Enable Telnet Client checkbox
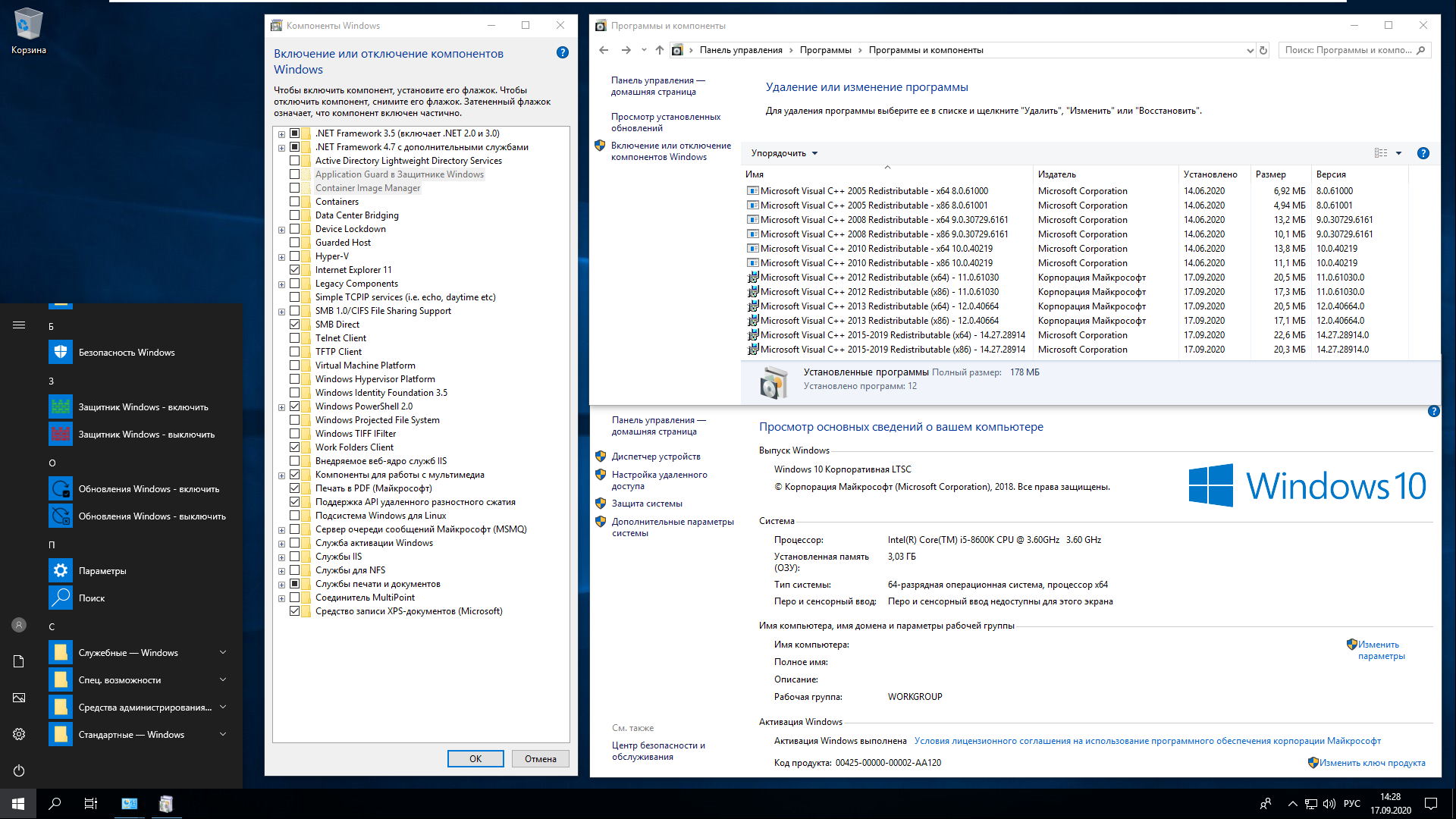 pyautogui.click(x=295, y=338)
